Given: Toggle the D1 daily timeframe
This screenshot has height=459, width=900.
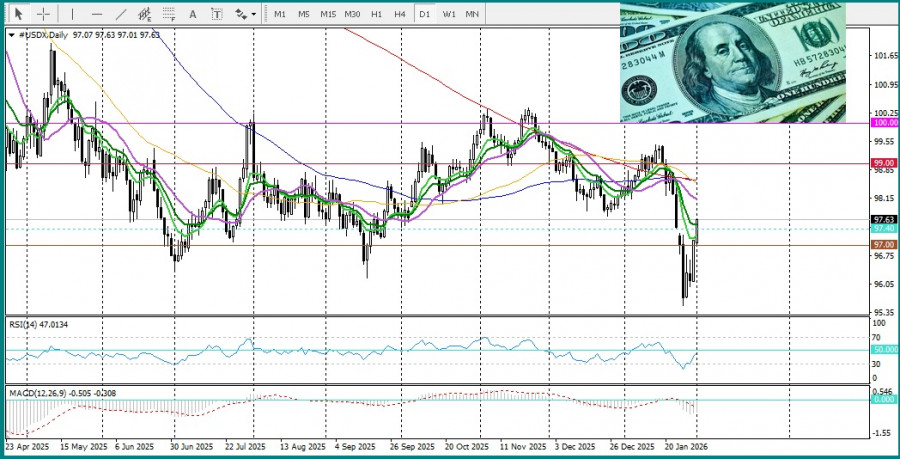Looking at the screenshot, I should click(x=424, y=14).
